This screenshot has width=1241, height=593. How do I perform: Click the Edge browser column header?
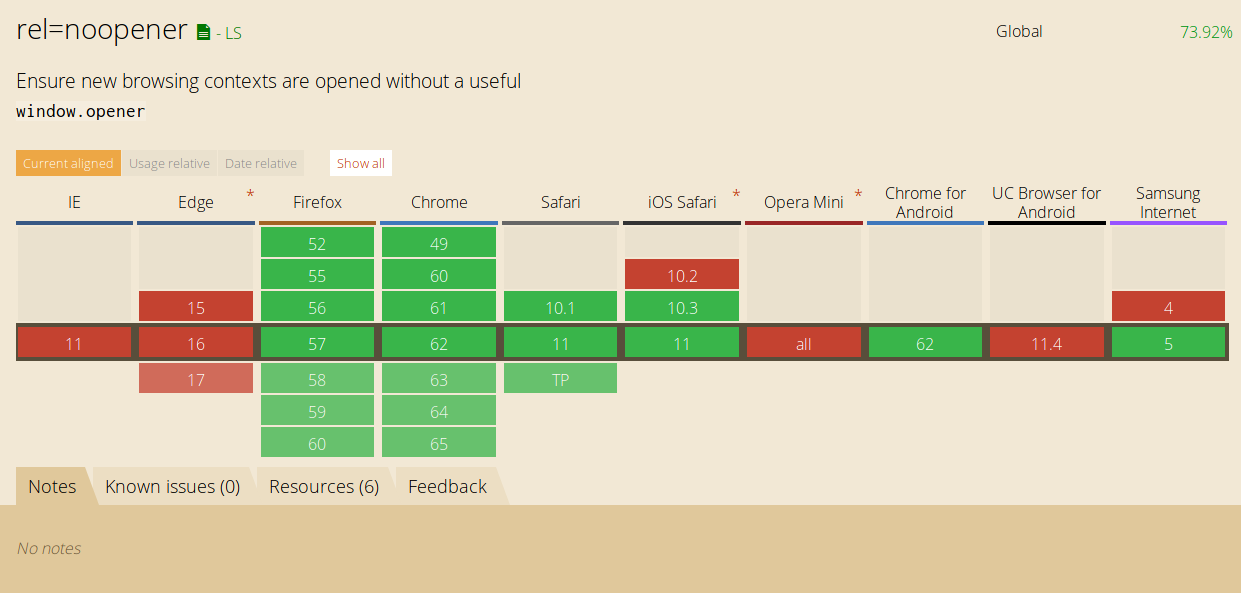(196, 203)
